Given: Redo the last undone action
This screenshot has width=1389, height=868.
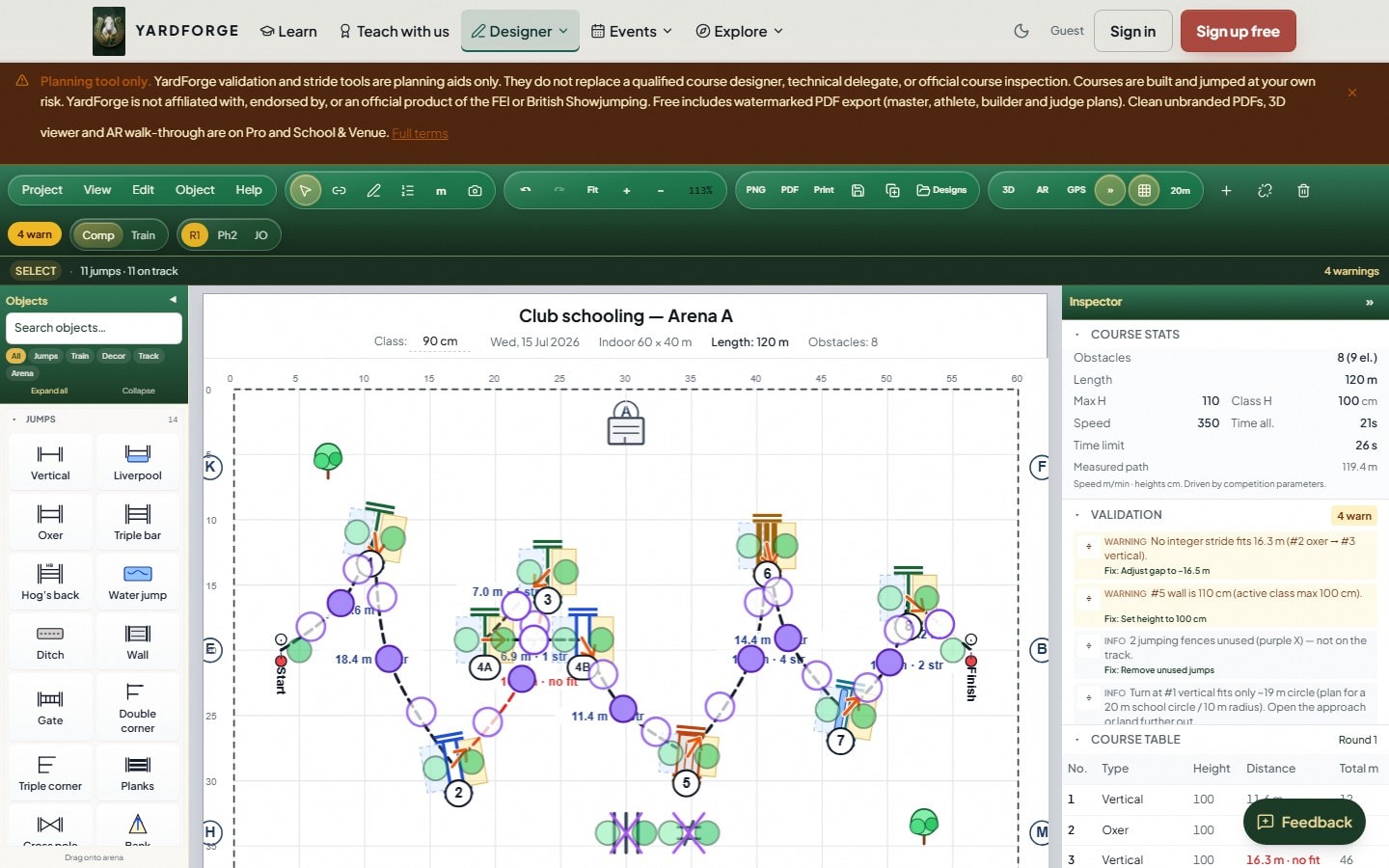Looking at the screenshot, I should (558, 190).
